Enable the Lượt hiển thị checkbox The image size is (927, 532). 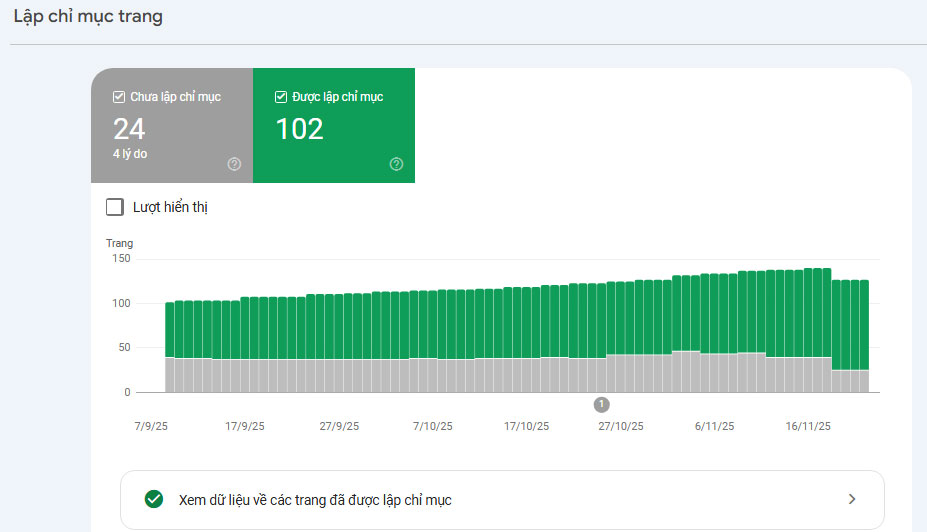tap(115, 207)
